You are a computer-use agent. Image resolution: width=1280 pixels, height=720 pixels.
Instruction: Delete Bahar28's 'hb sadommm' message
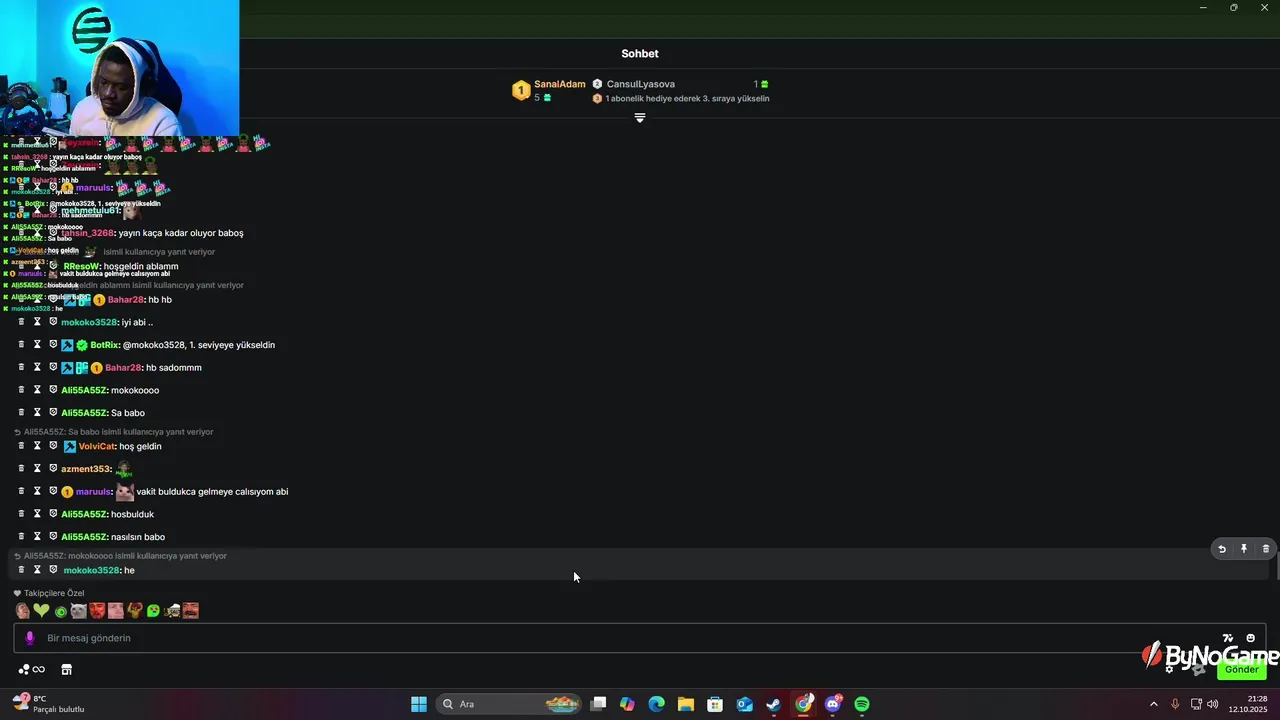21,367
